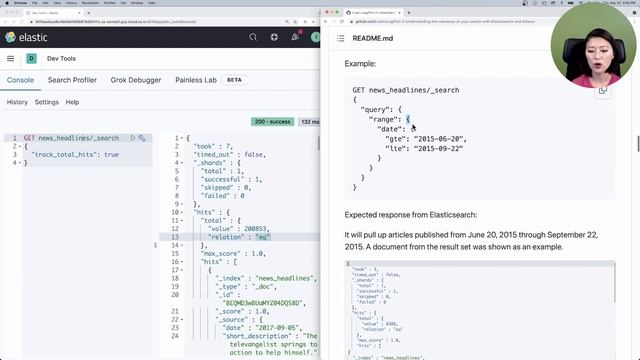Collapse the response root at line 1
The height and width of the screenshot is (360, 640).
point(182,138)
